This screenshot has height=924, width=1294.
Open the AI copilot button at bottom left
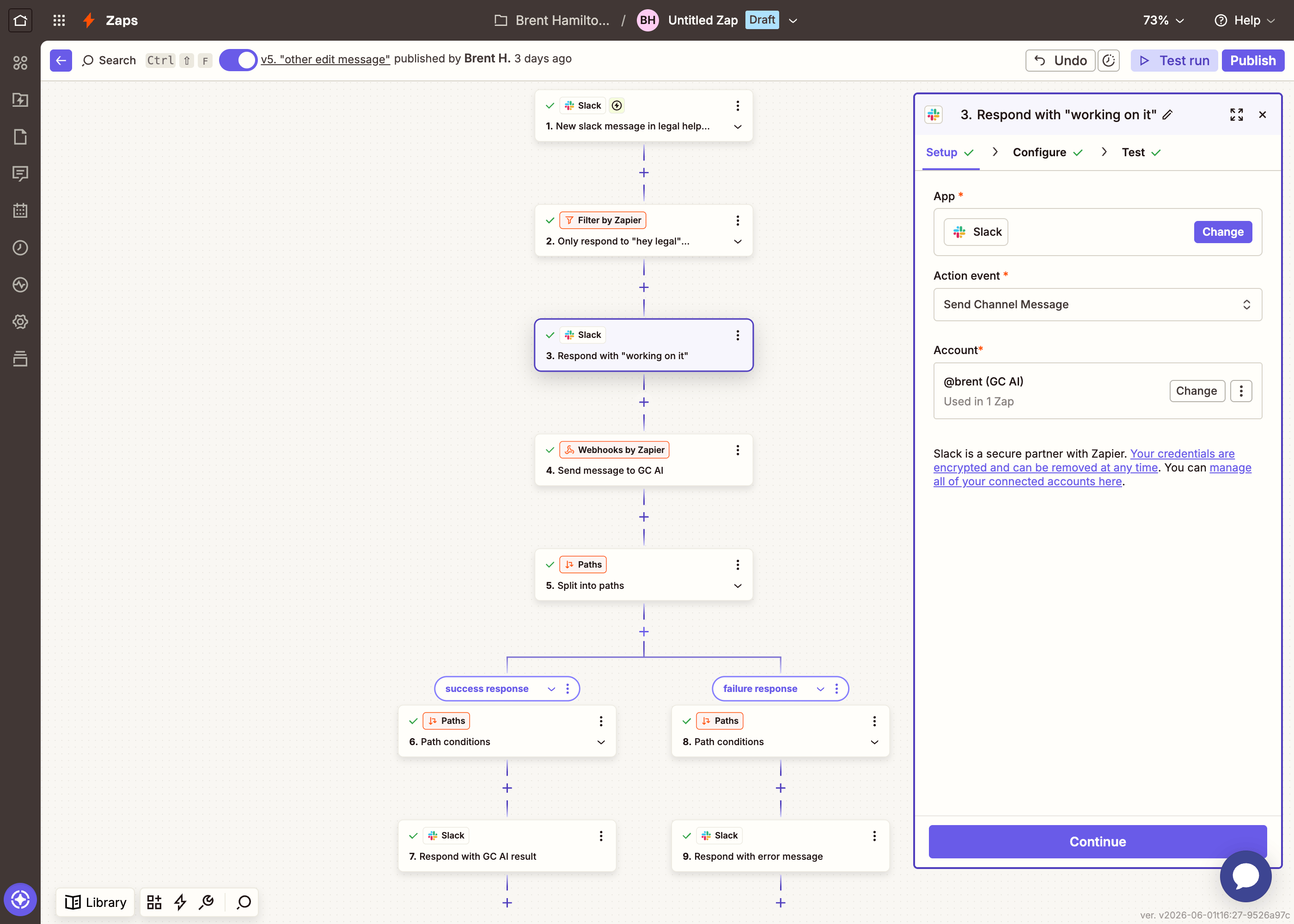pyautogui.click(x=20, y=900)
